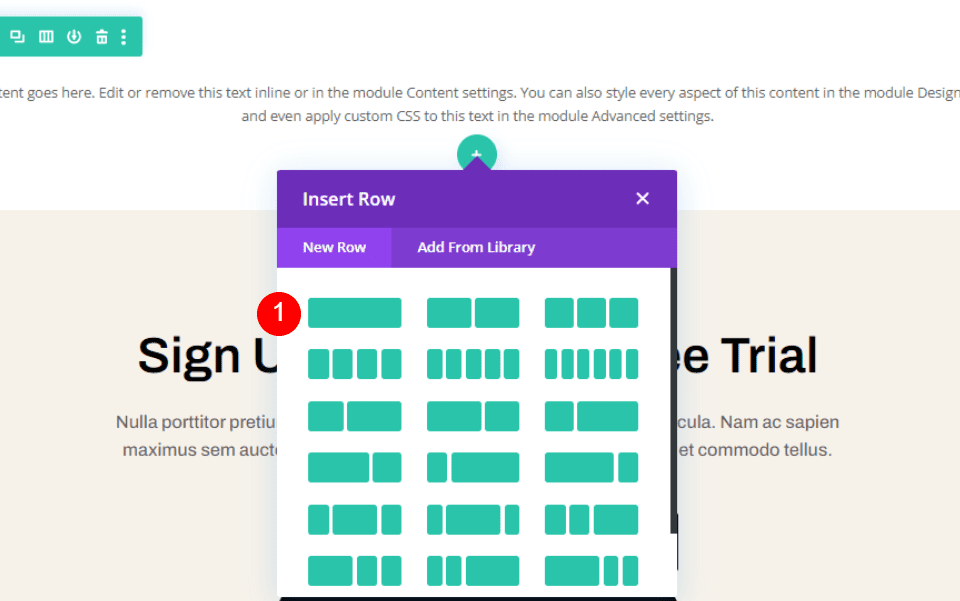Click the duplicate row icon in green toolbar
Screen dimensions: 960x601
17,37
